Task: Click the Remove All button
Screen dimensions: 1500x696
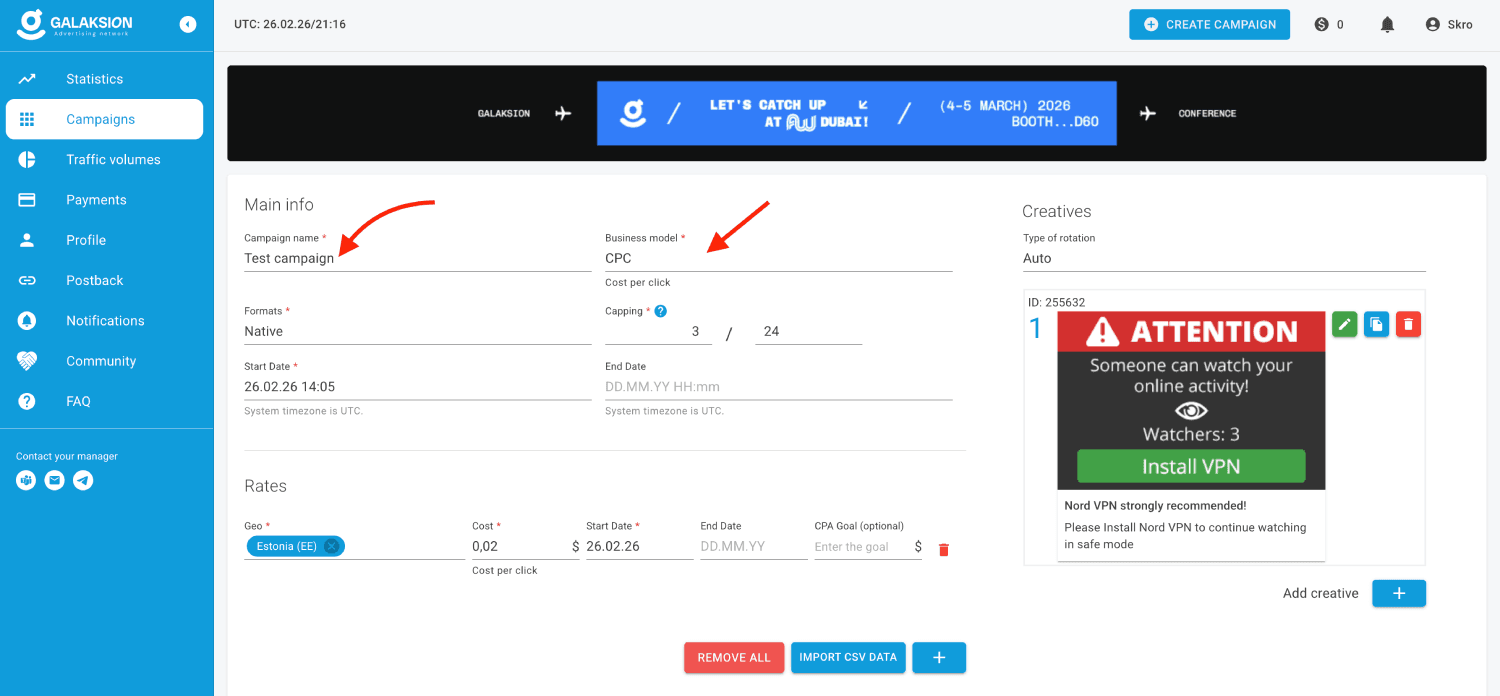Action: click(734, 657)
